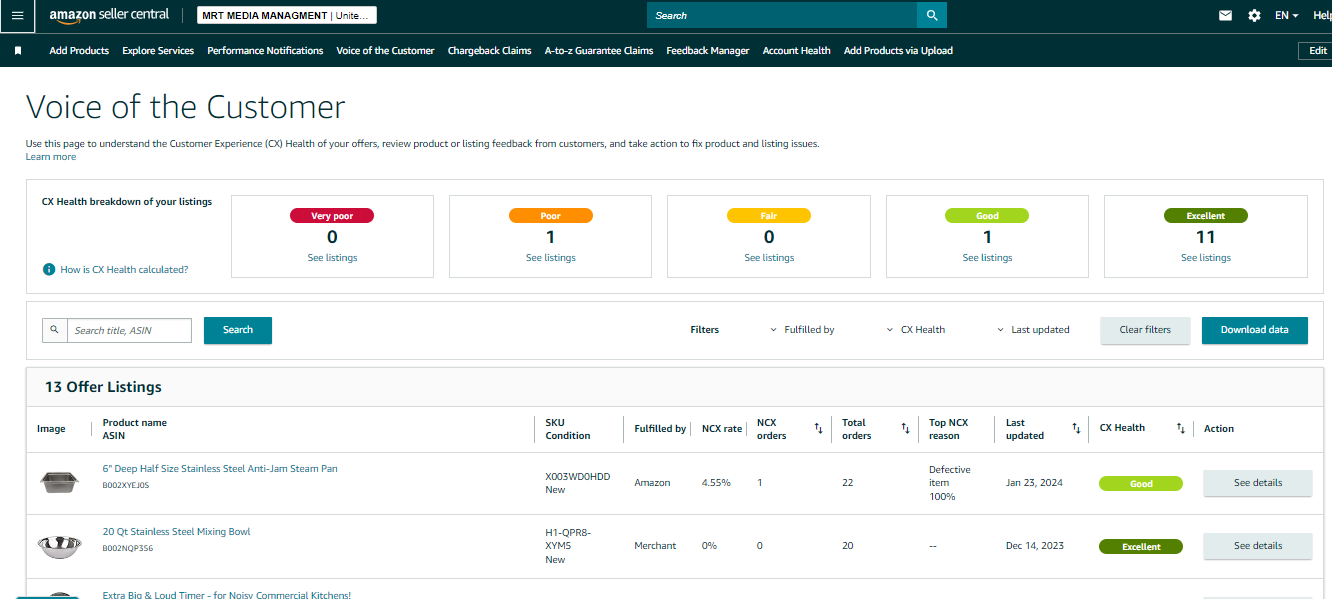This screenshot has width=1332, height=599.
Task: Click the Learn more link
Action: (51, 157)
